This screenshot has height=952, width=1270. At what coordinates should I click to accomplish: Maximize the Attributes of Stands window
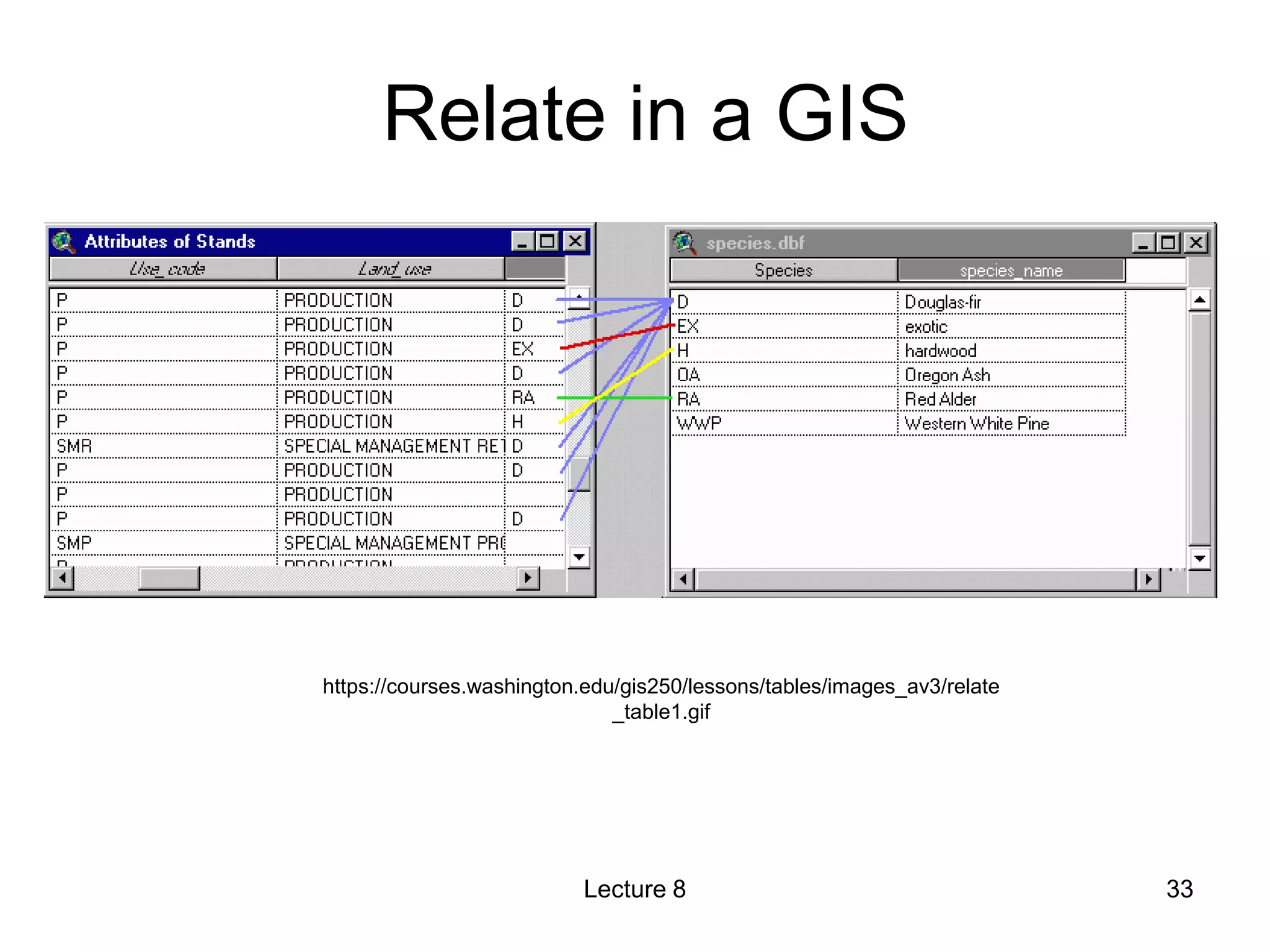[548, 241]
